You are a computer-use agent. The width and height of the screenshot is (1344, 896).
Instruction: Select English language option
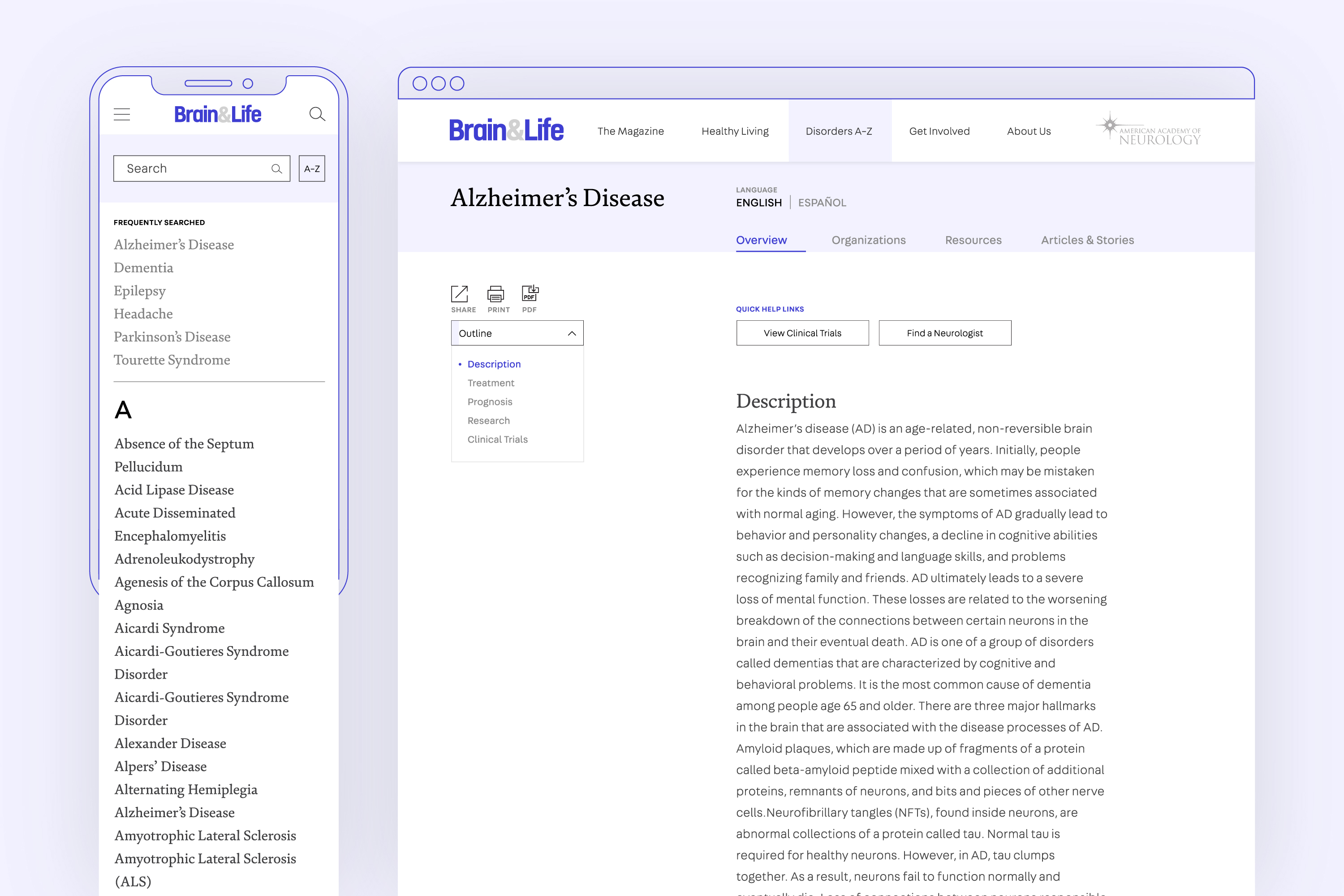tap(759, 202)
